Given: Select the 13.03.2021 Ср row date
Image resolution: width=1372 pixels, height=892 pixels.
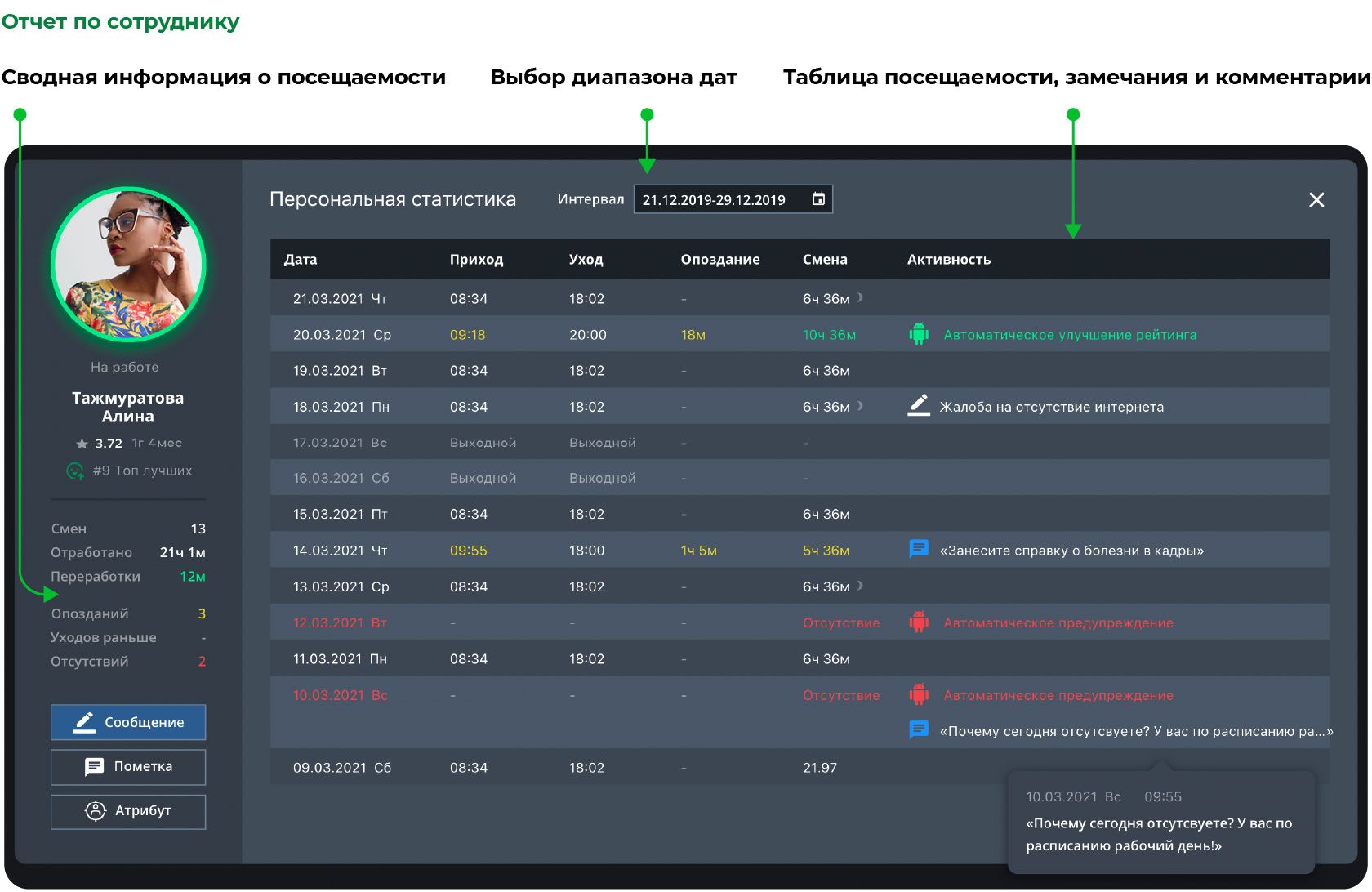Looking at the screenshot, I should tap(341, 586).
